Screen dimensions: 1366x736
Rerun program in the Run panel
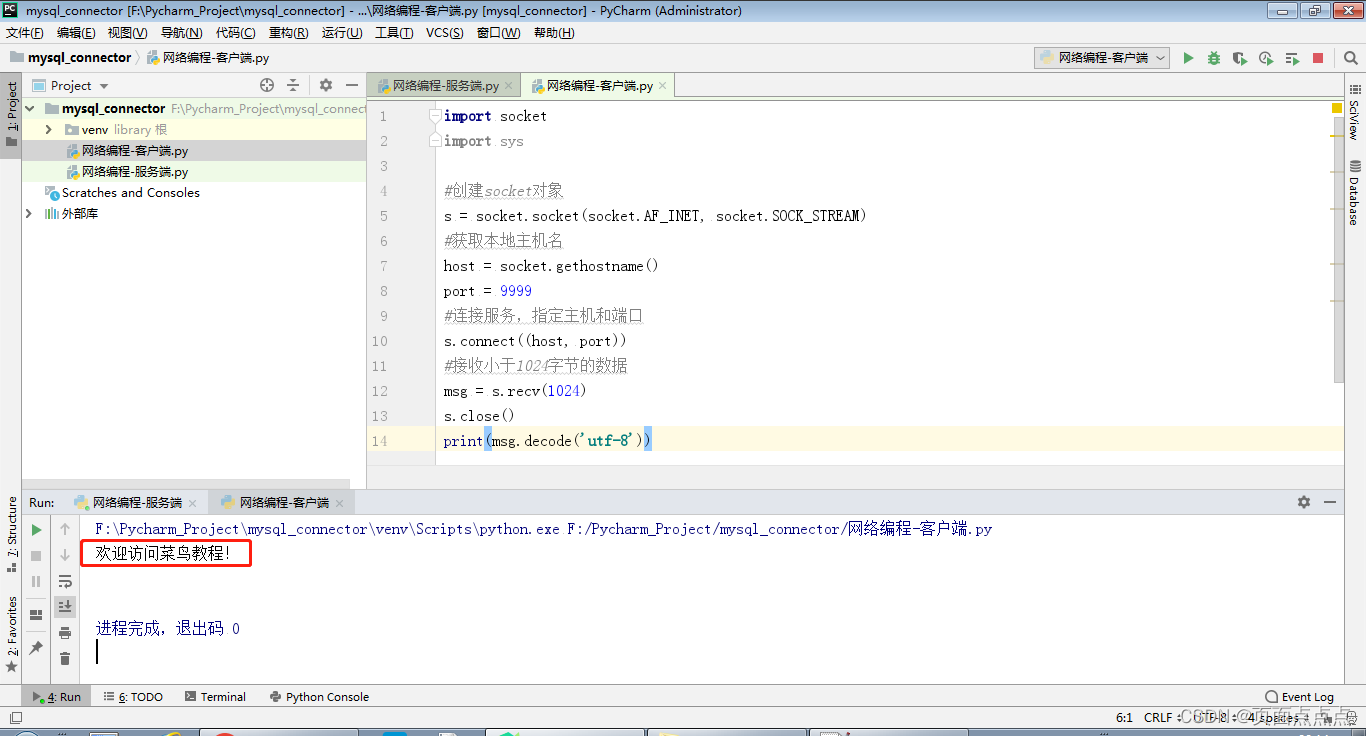coord(36,529)
